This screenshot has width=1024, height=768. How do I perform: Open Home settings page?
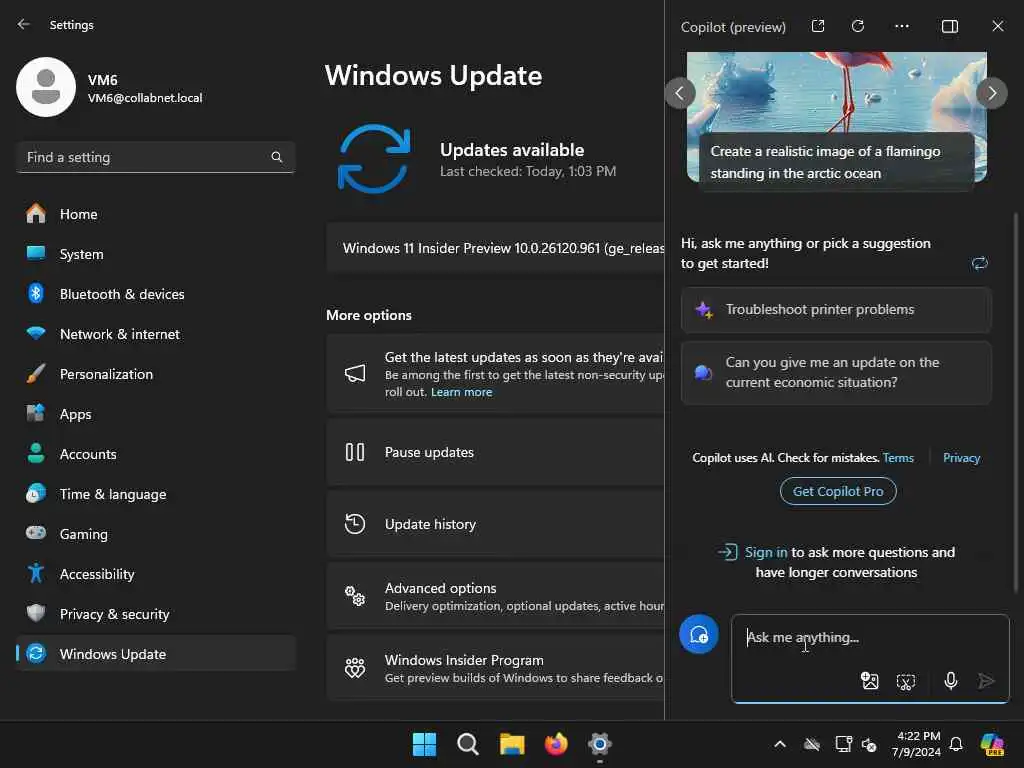156,214
